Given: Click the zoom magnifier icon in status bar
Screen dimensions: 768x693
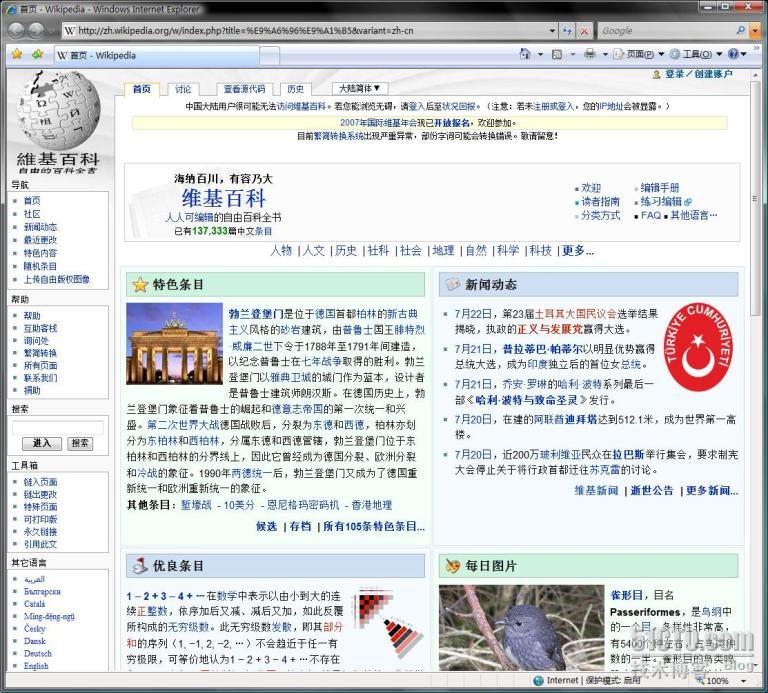Looking at the screenshot, I should [701, 681].
